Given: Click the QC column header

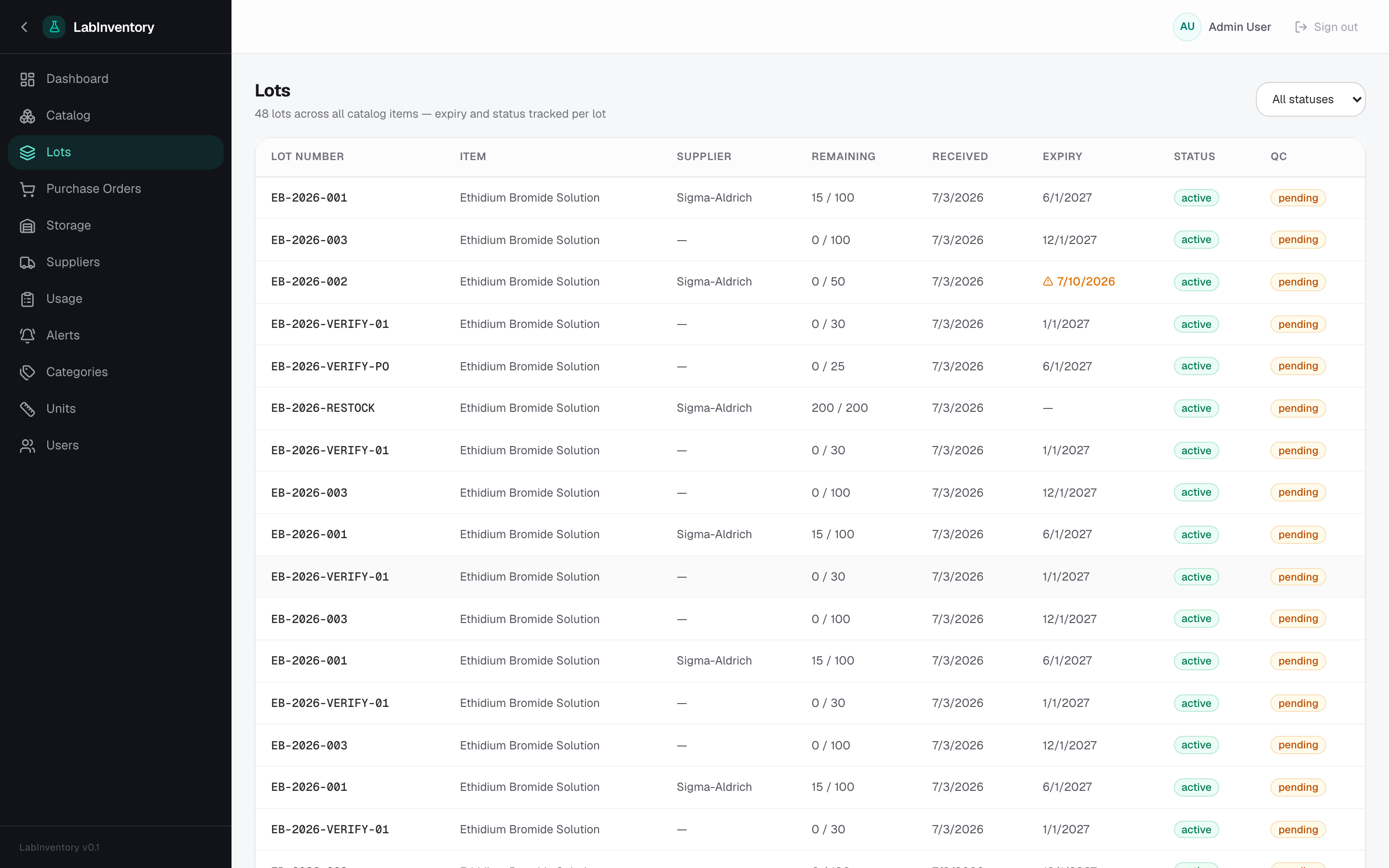Looking at the screenshot, I should 1278,157.
